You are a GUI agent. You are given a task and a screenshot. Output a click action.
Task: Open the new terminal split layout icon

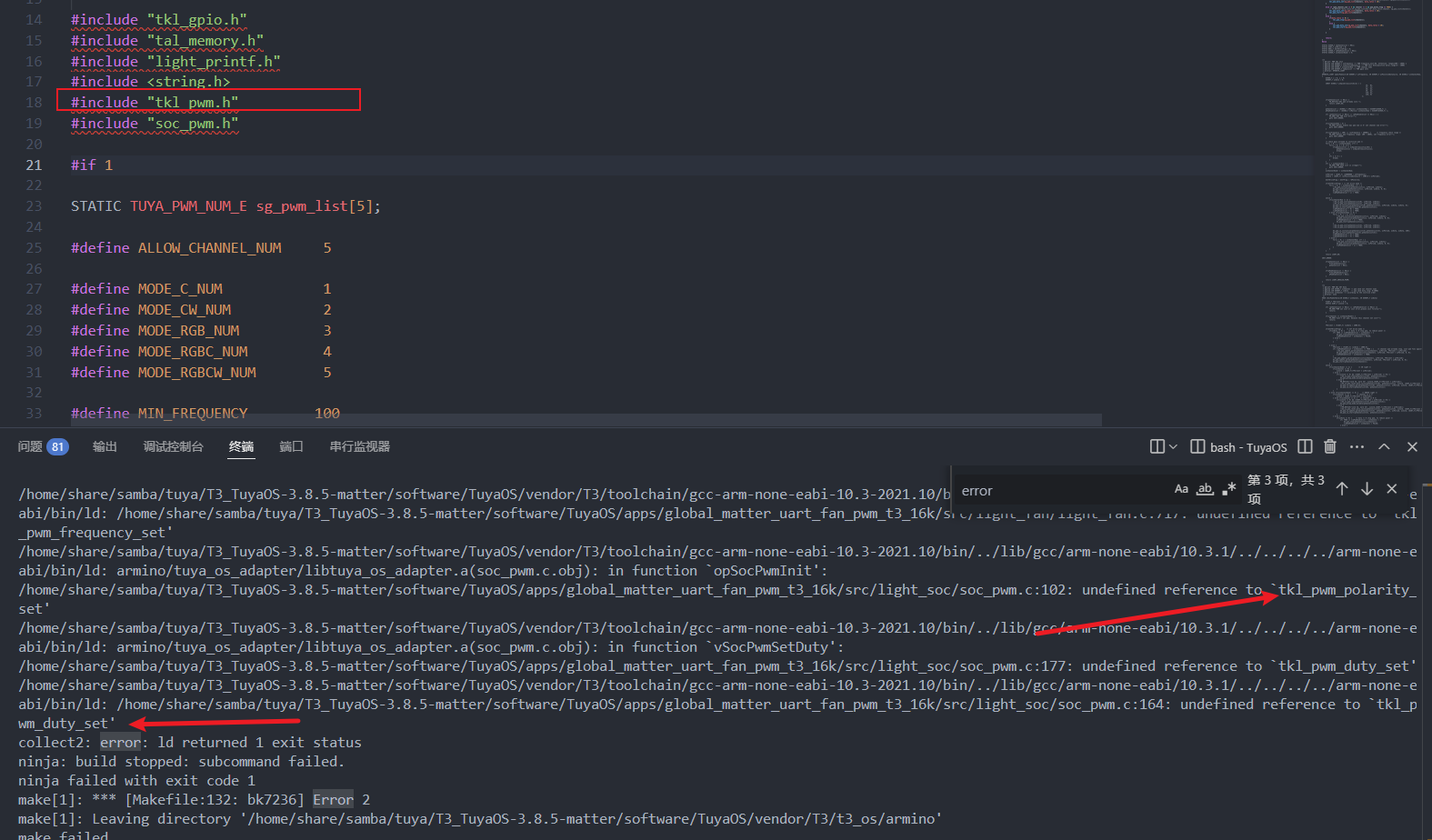pyautogui.click(x=1157, y=446)
